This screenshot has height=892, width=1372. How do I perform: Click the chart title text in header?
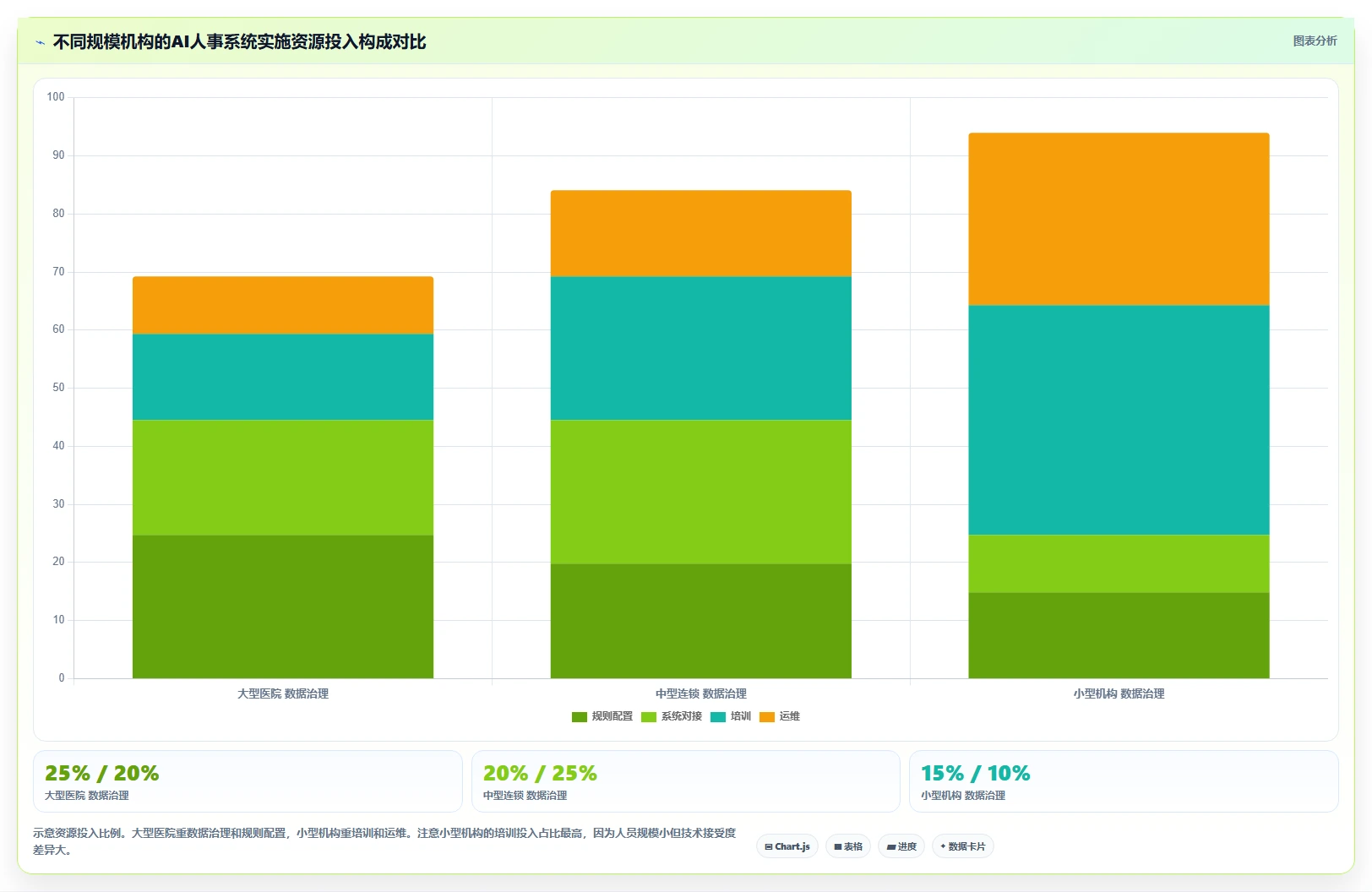[239, 41]
